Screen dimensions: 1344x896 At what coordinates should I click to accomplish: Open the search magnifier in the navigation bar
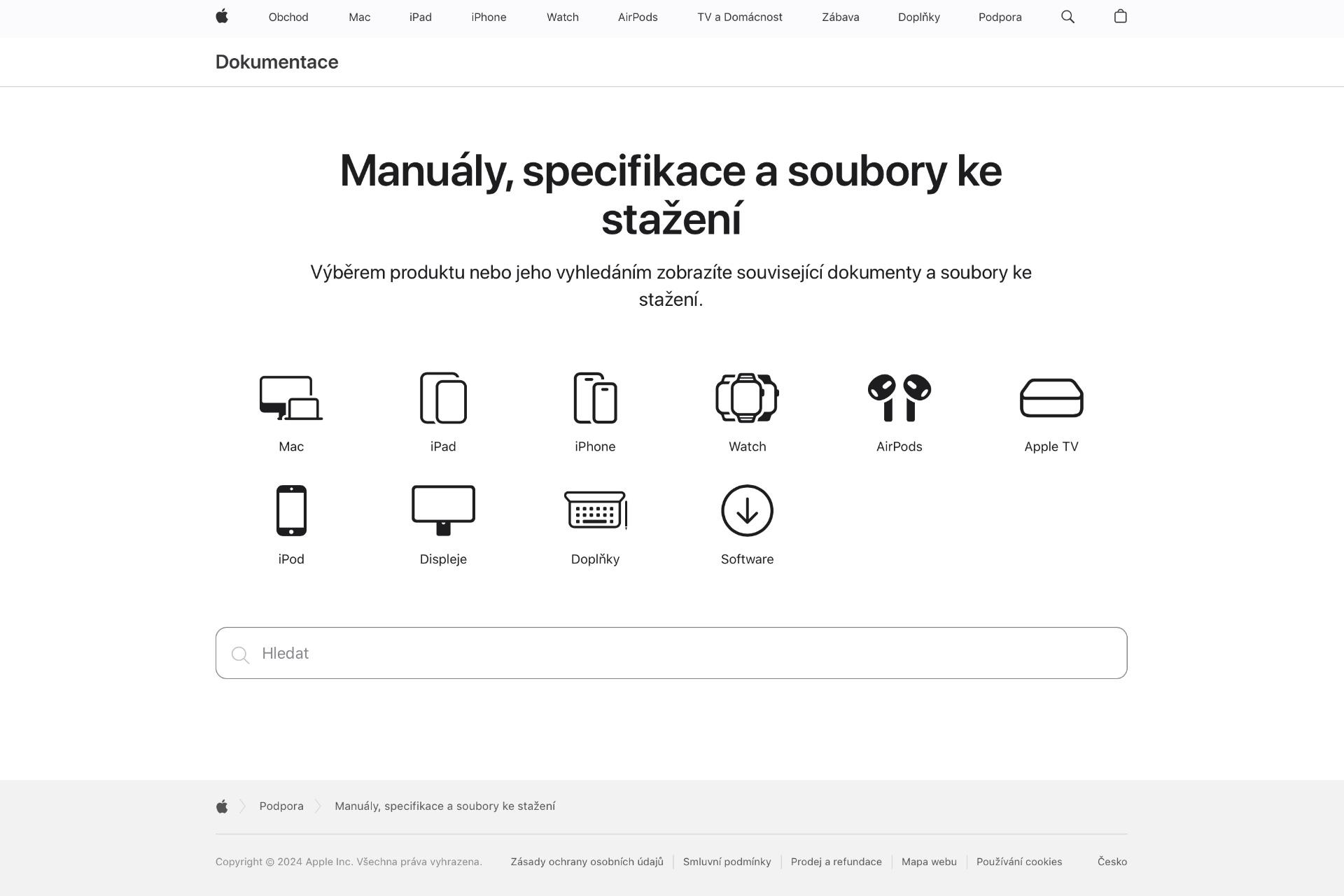click(1067, 17)
